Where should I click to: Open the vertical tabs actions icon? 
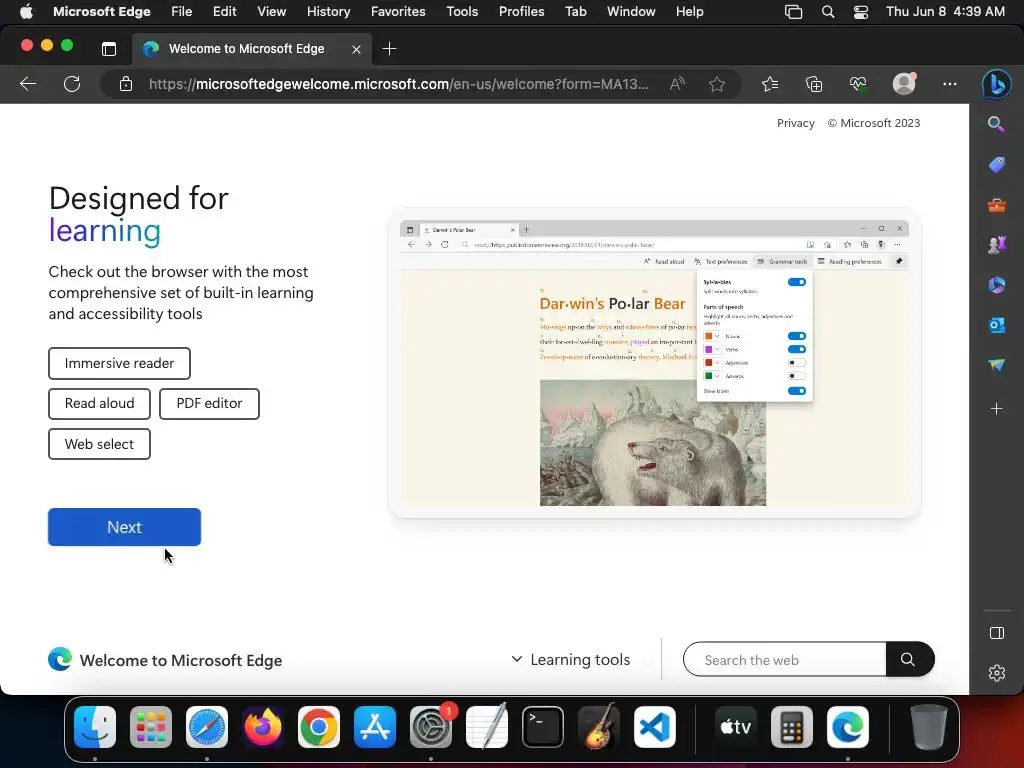(x=109, y=49)
